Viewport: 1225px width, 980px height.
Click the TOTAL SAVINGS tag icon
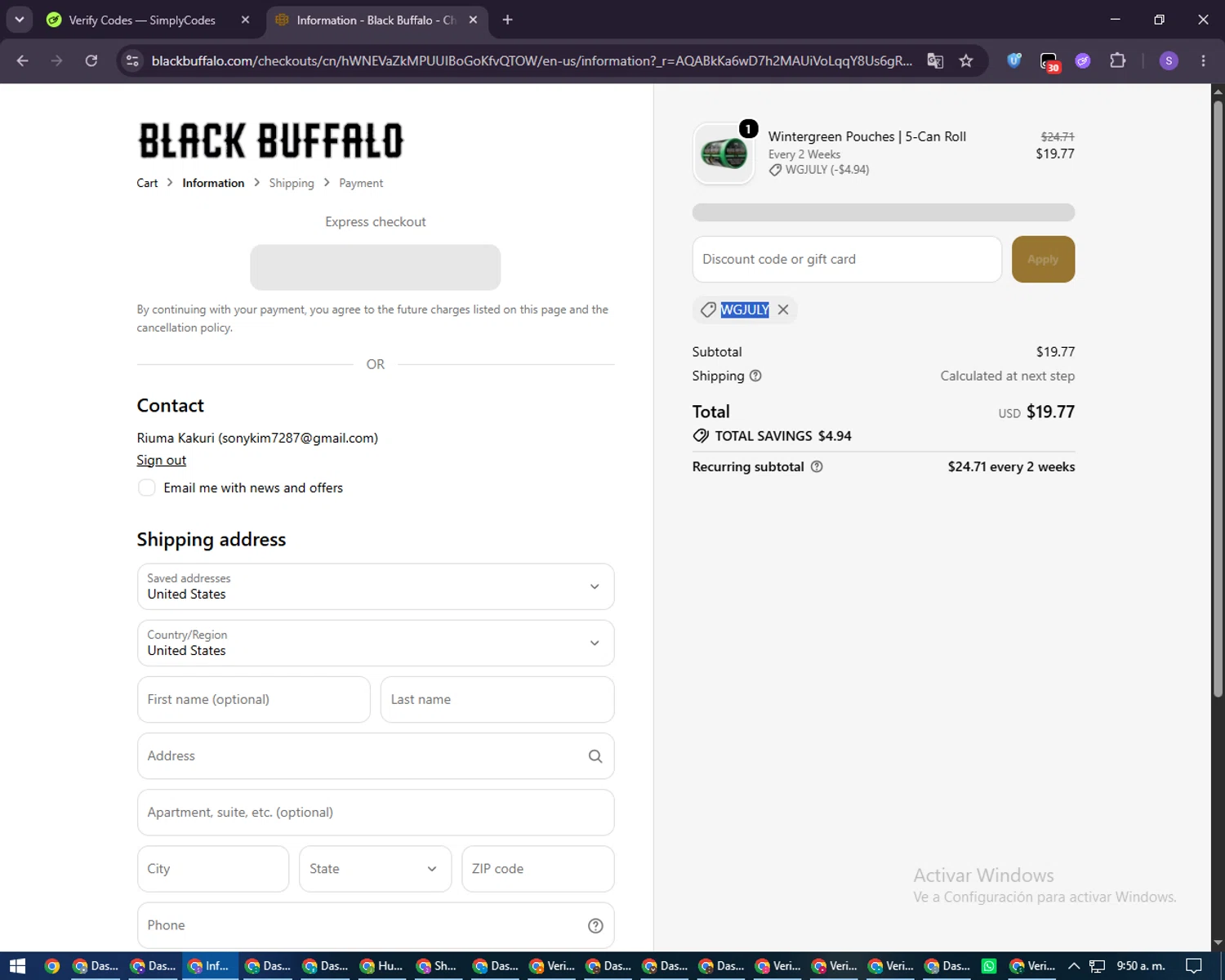[x=701, y=436]
